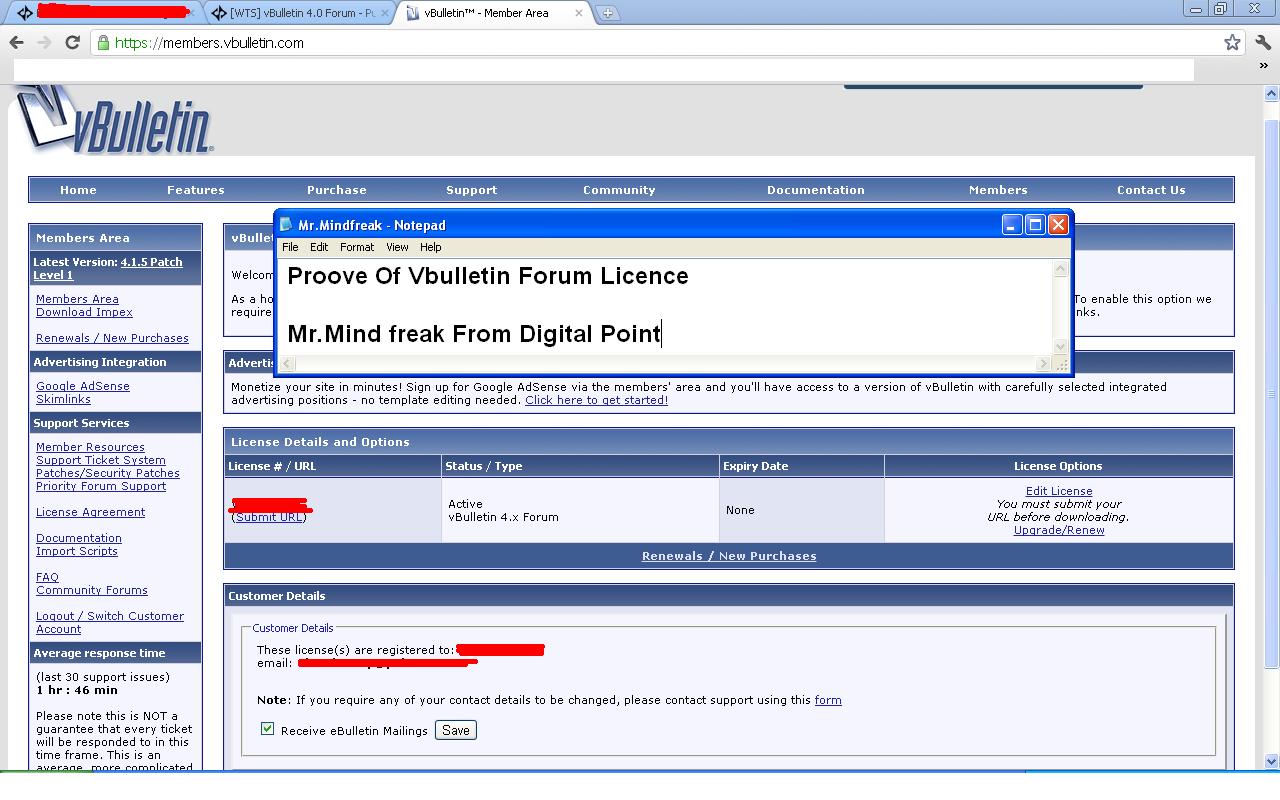
Task: Click Upgrade/Renew link
Action: click(x=1059, y=530)
